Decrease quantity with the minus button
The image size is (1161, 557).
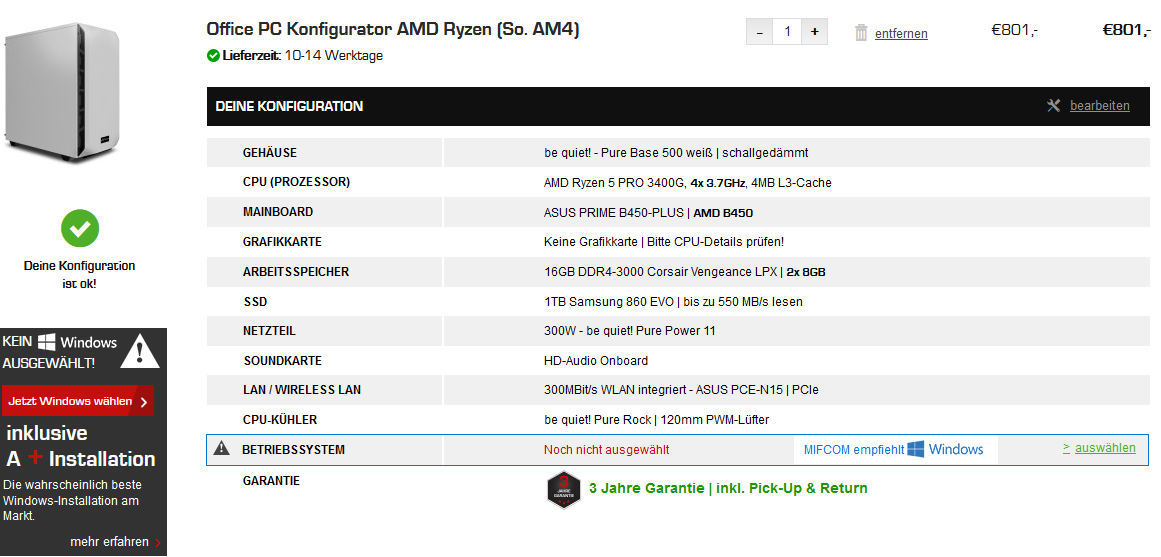760,32
